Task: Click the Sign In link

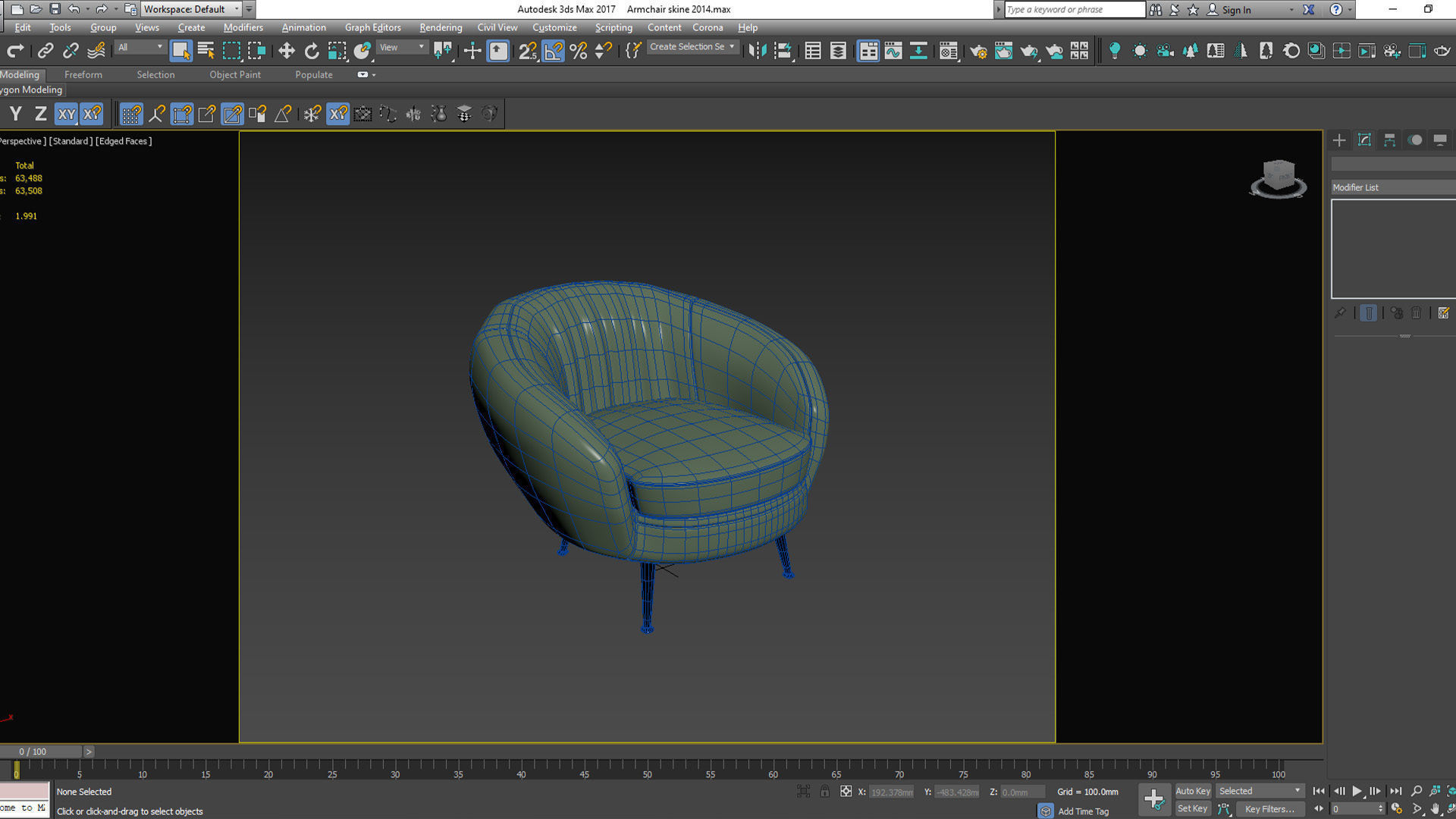Action: pos(1236,10)
